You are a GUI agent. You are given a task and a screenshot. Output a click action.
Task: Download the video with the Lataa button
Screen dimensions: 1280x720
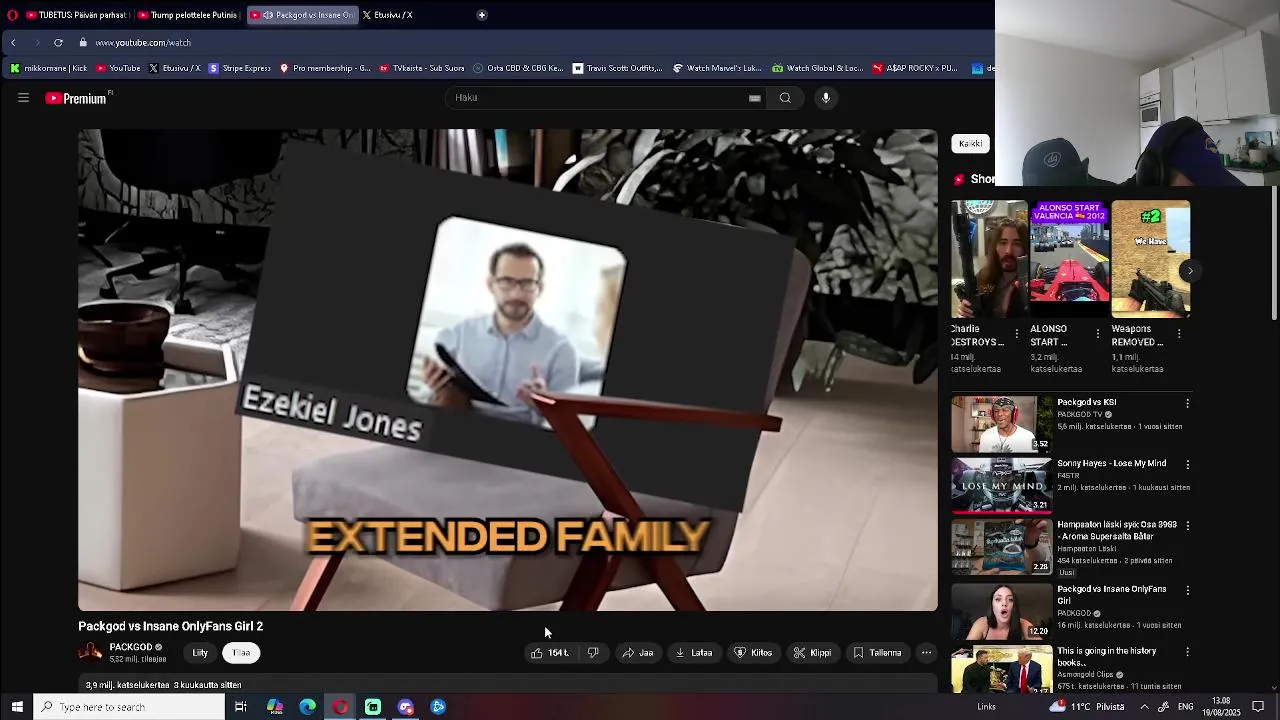[x=693, y=653]
